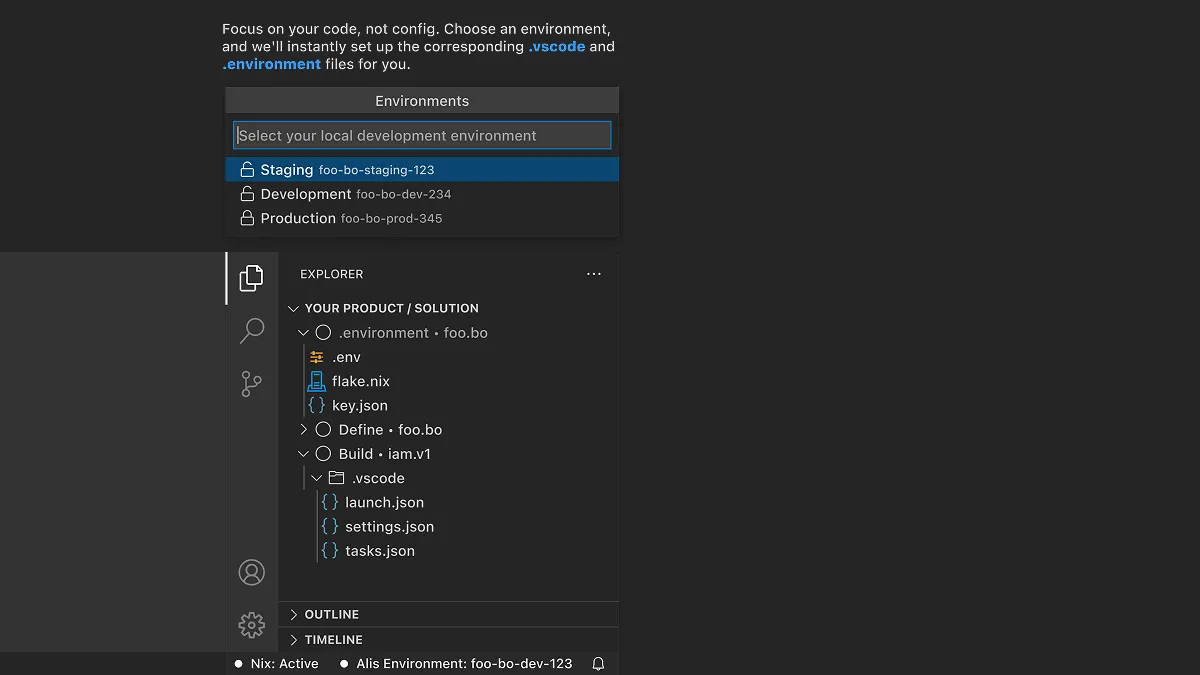Focus the environment selection input field
The image size is (1200, 675).
coord(421,135)
